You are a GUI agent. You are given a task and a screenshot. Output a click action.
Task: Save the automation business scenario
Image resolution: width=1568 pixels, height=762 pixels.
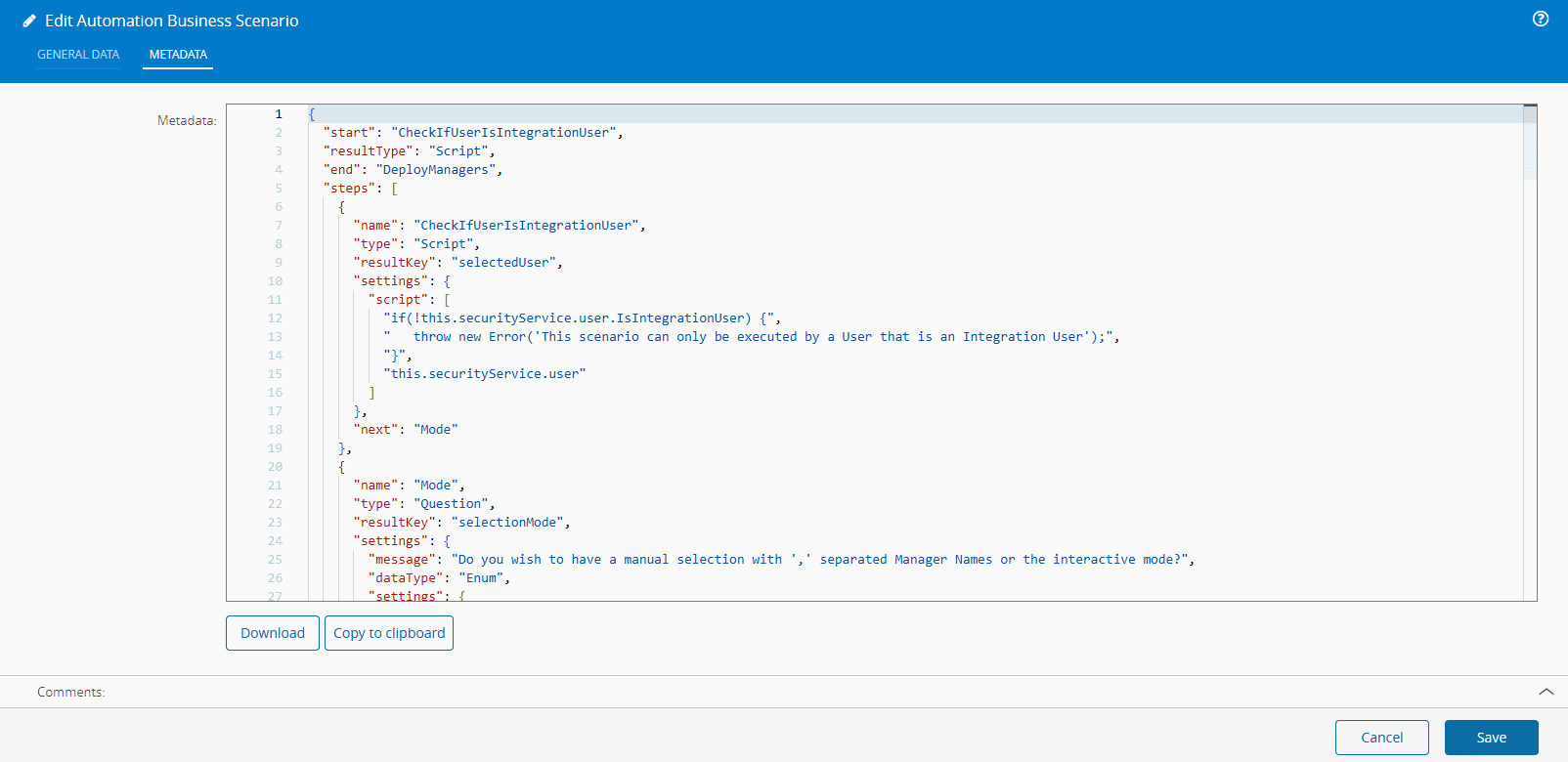(1491, 738)
